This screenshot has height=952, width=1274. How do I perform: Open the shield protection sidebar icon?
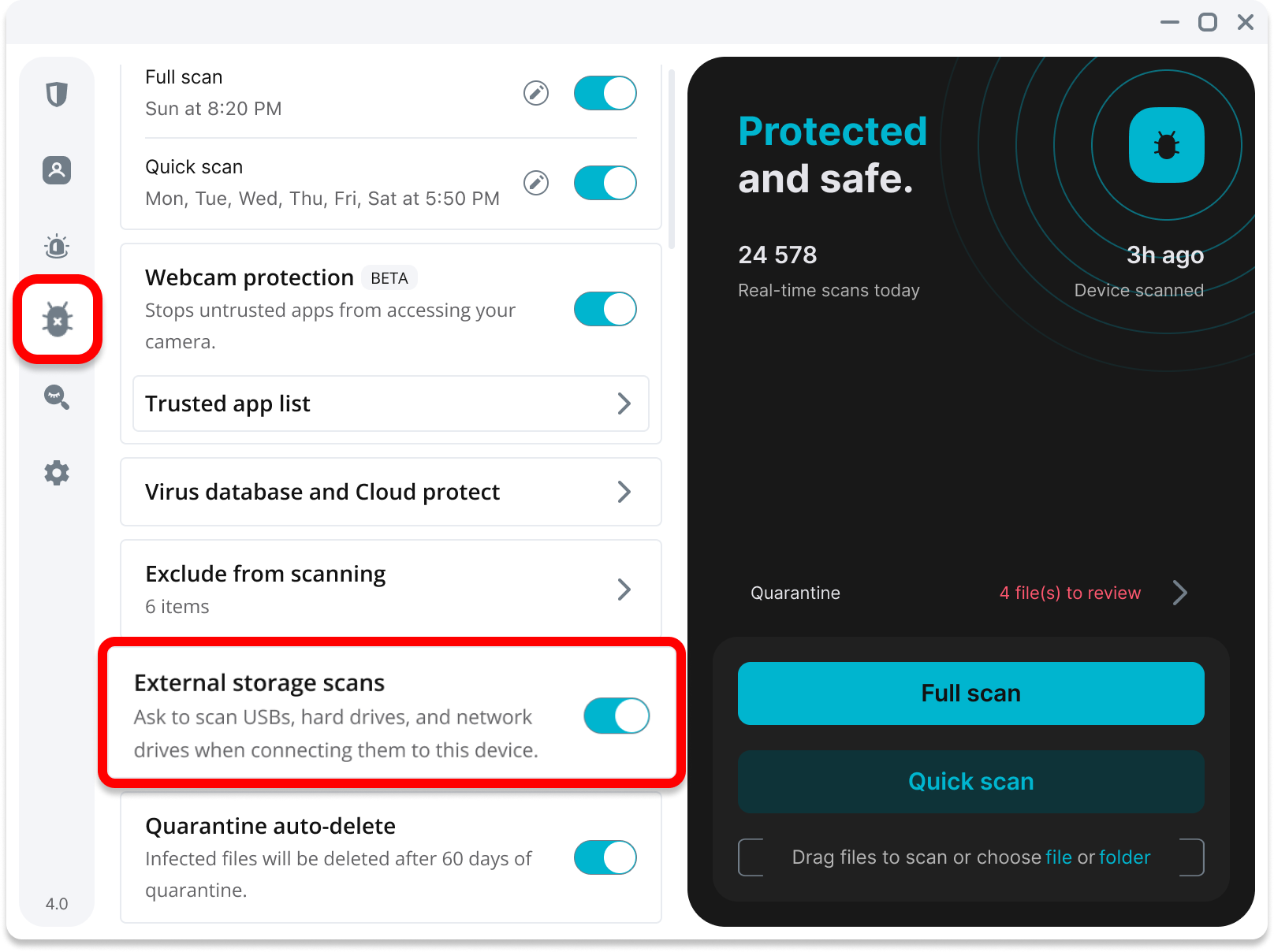tap(57, 95)
